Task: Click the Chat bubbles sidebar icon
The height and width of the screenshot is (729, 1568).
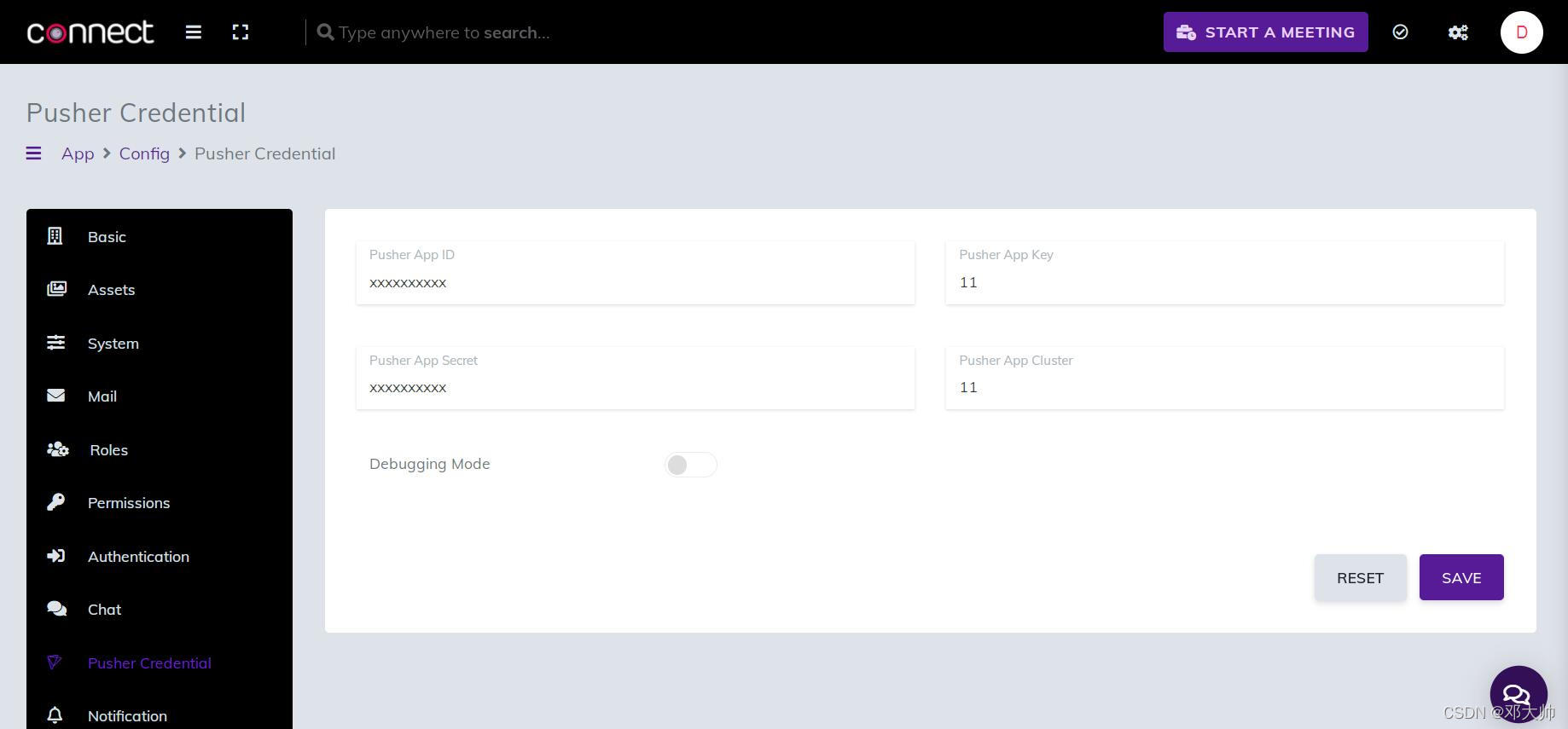Action: pyautogui.click(x=56, y=609)
